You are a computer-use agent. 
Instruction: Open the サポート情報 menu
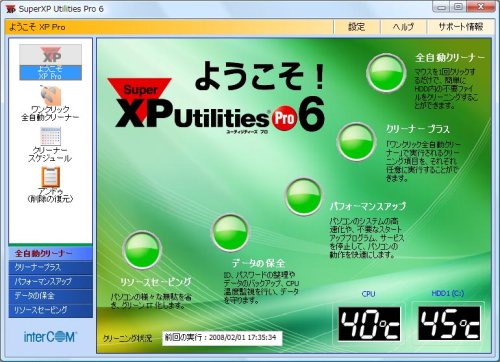click(x=461, y=27)
